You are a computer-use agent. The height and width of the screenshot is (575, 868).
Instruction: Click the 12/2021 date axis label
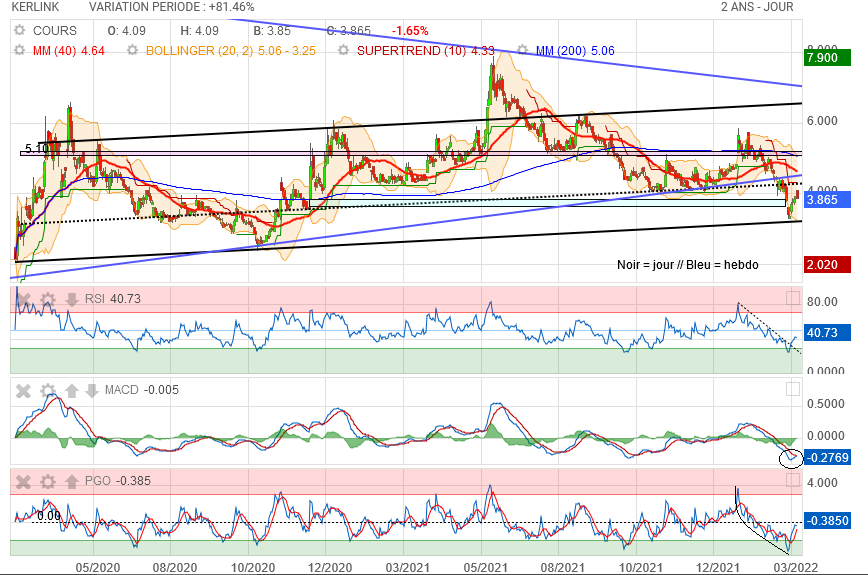(718, 567)
